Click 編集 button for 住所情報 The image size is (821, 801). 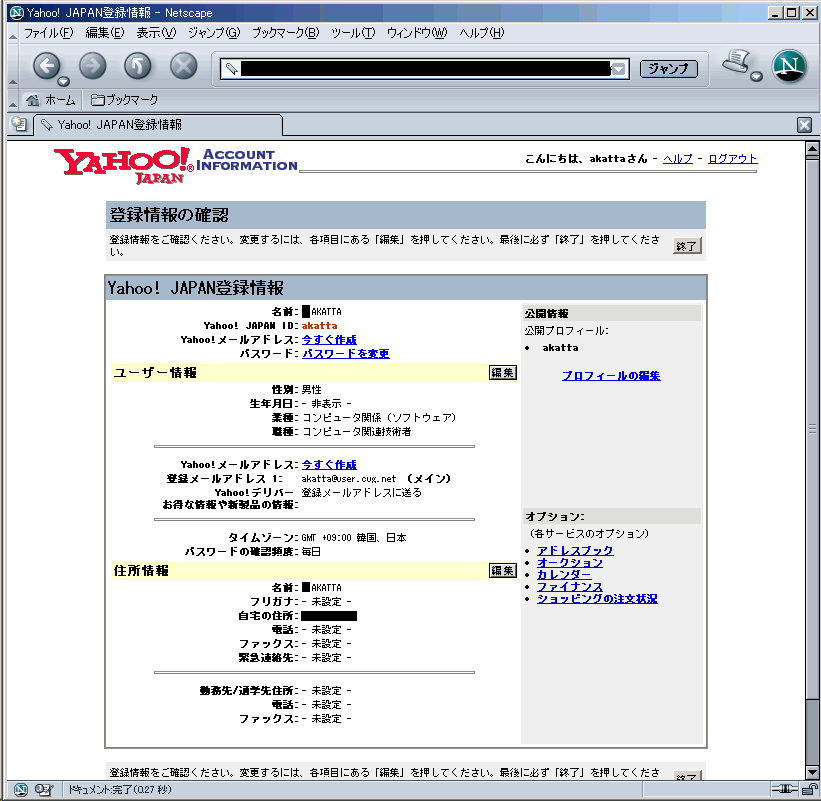pyautogui.click(x=503, y=570)
